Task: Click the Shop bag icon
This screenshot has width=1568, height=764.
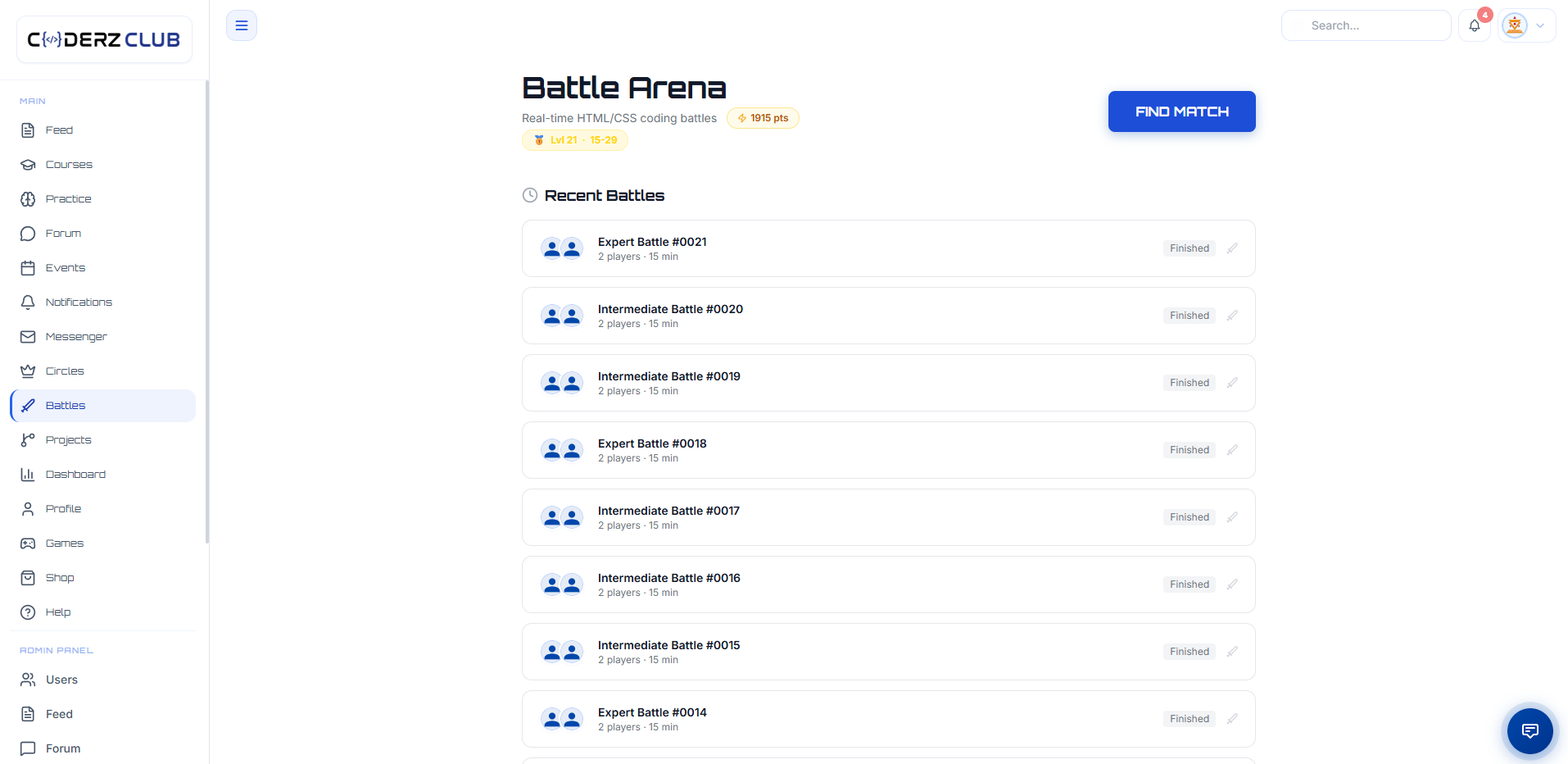Action: pos(28,578)
